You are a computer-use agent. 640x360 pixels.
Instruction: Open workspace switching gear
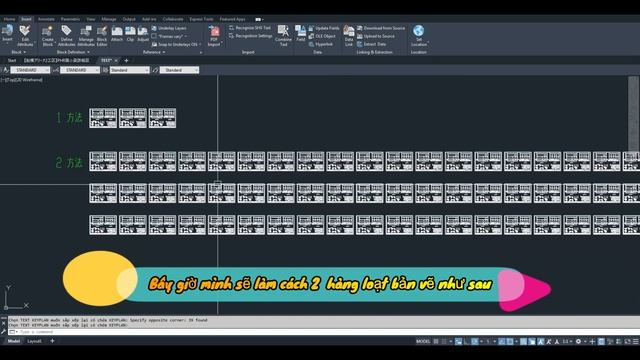click(578, 341)
